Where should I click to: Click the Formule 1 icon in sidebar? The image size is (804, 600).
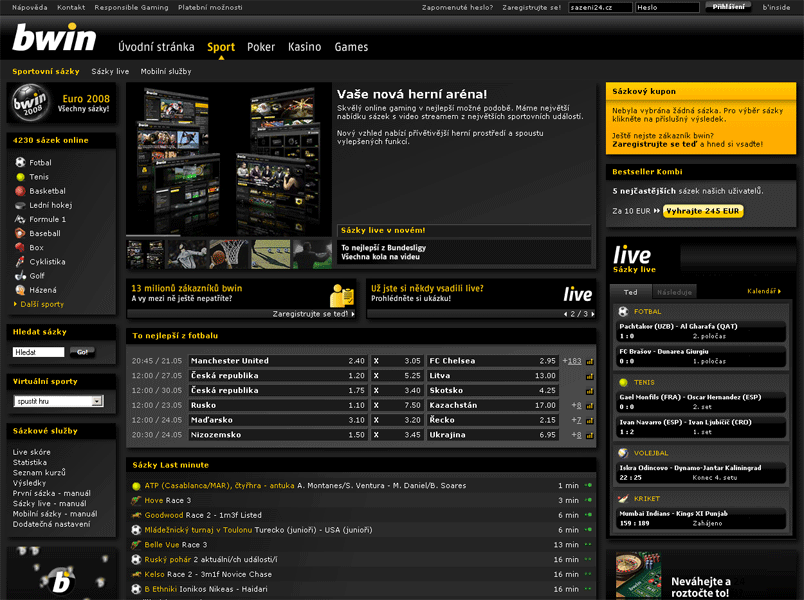coord(20,219)
